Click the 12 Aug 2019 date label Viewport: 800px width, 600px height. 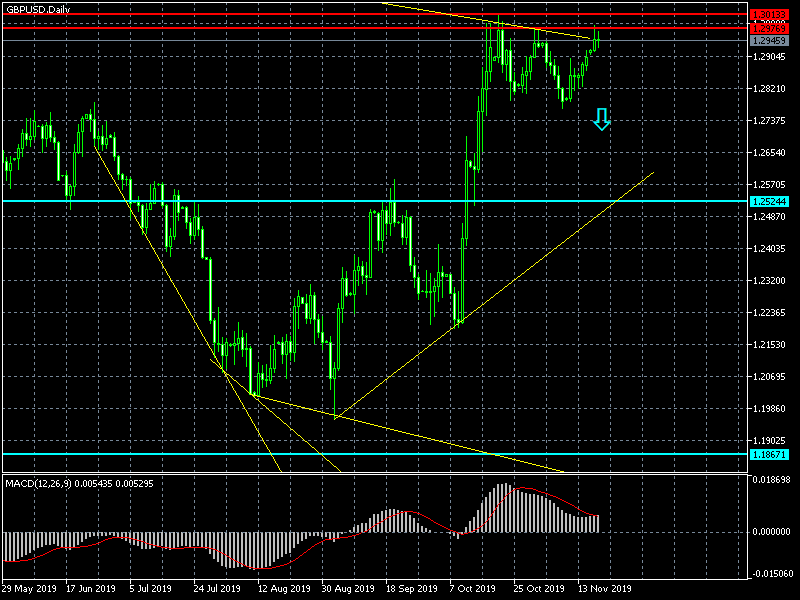tap(284, 589)
